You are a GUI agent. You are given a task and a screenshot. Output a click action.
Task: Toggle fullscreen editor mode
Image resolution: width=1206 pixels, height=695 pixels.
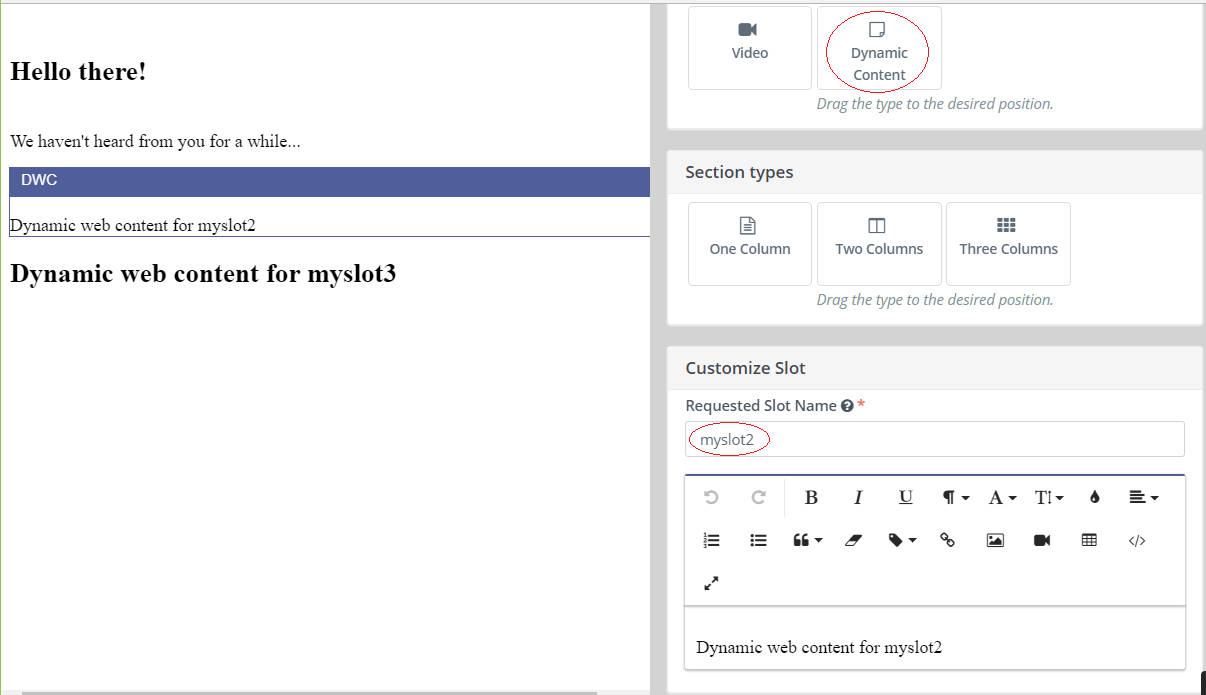pyautogui.click(x=711, y=583)
